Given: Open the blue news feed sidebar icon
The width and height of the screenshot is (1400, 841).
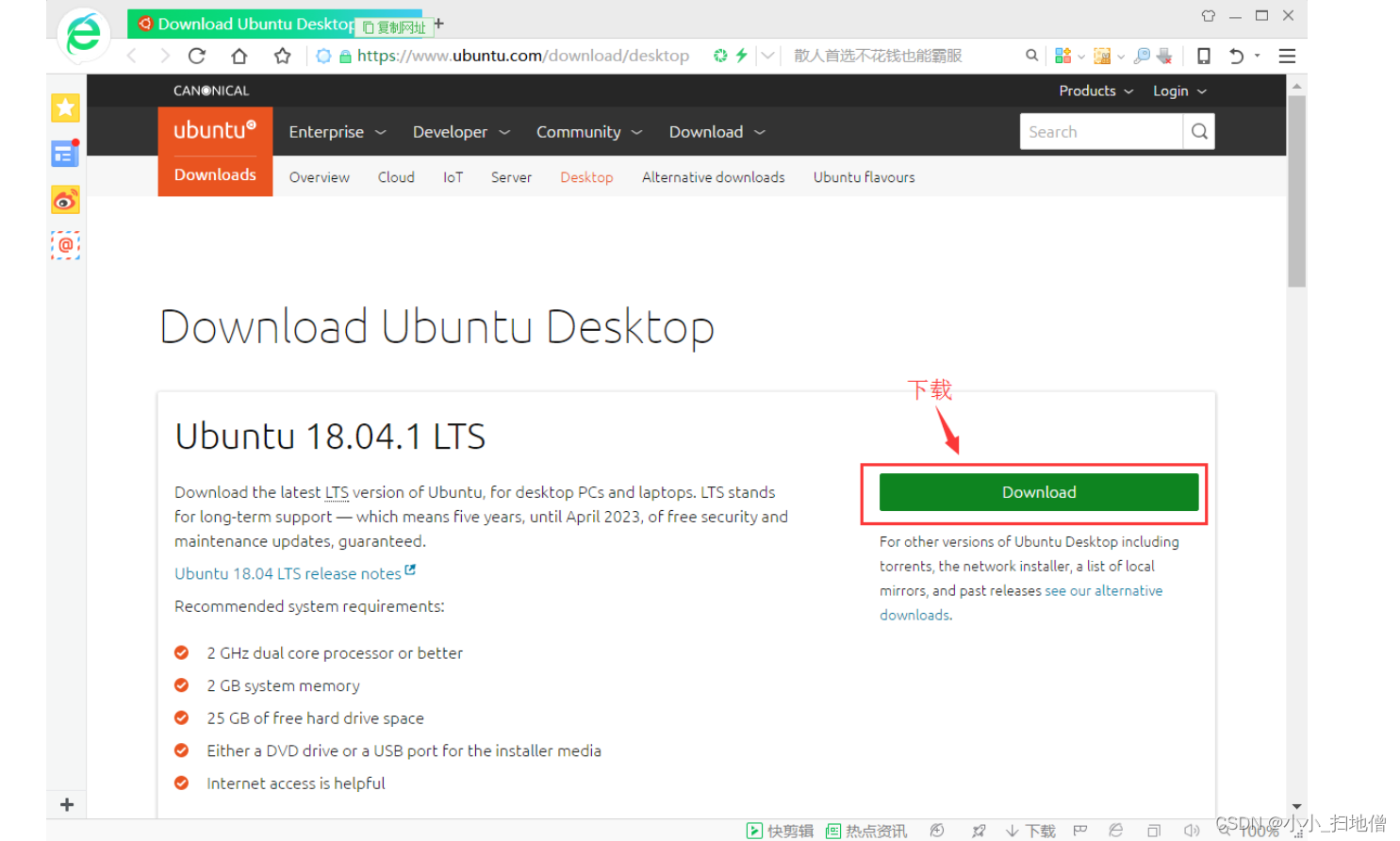Looking at the screenshot, I should 65,154.
